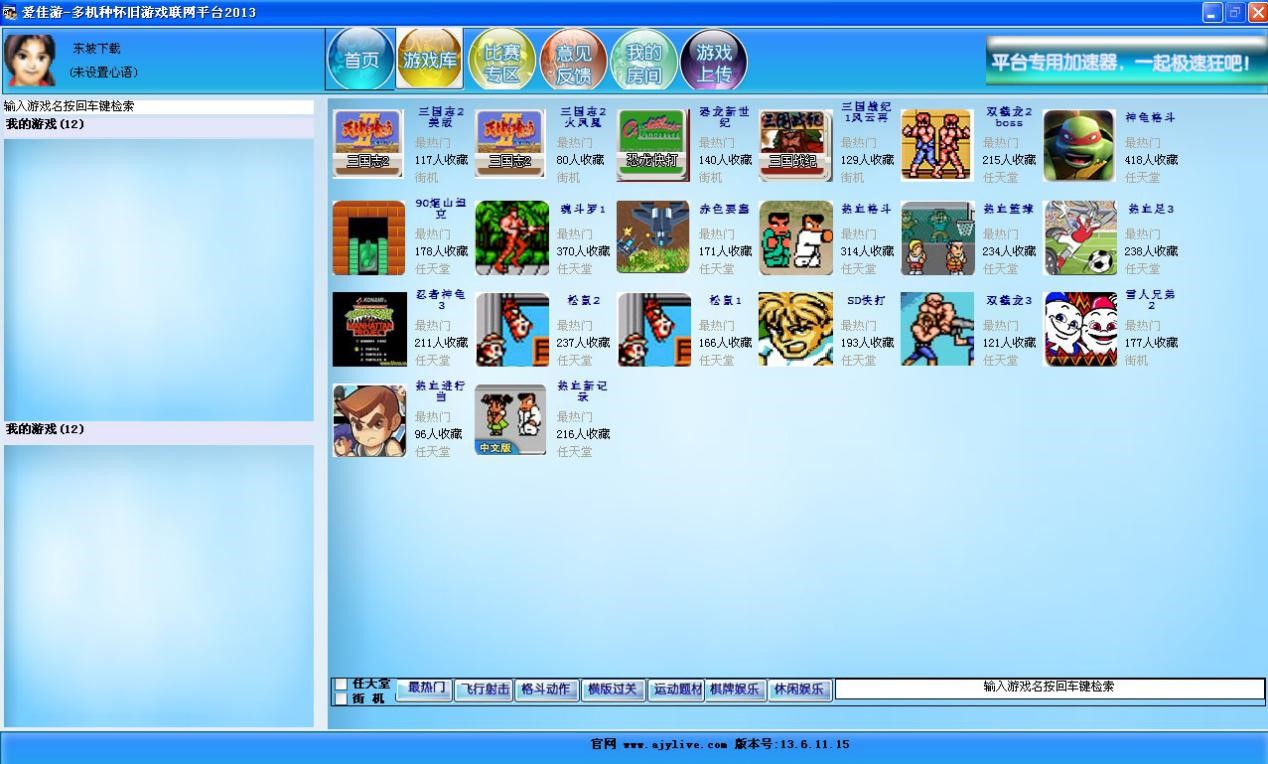Open the 游戏库 game library bubble
The width and height of the screenshot is (1268, 764).
coord(430,60)
